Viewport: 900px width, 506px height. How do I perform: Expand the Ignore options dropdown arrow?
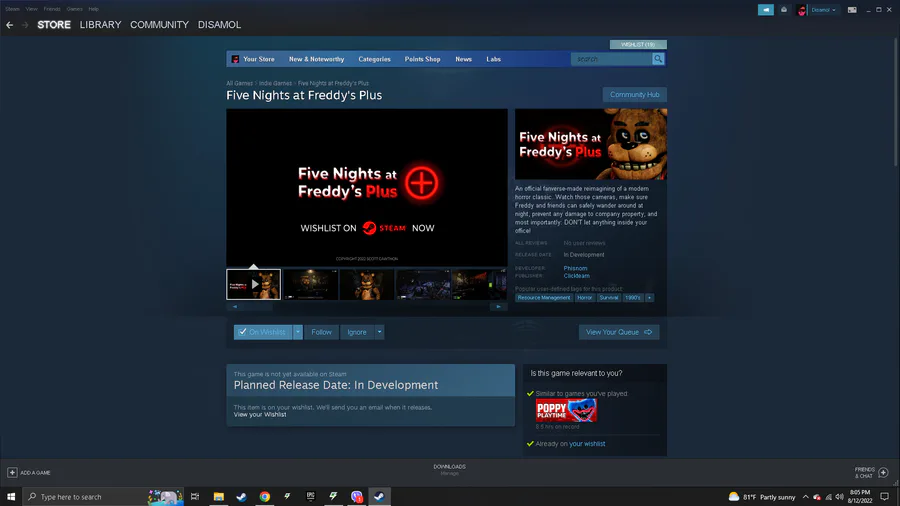pyautogui.click(x=379, y=332)
